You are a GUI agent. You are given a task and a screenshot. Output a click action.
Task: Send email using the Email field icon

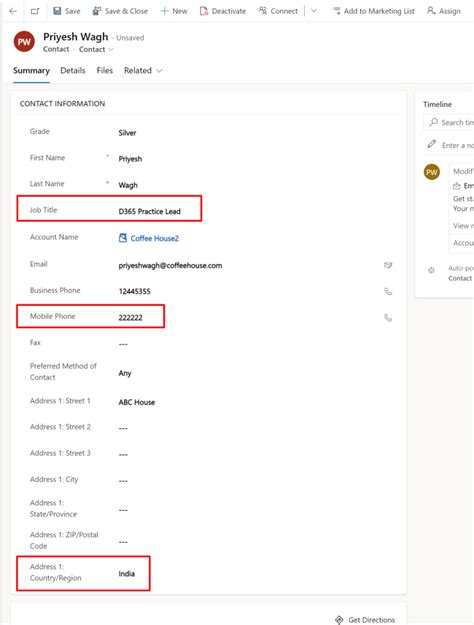click(x=387, y=265)
